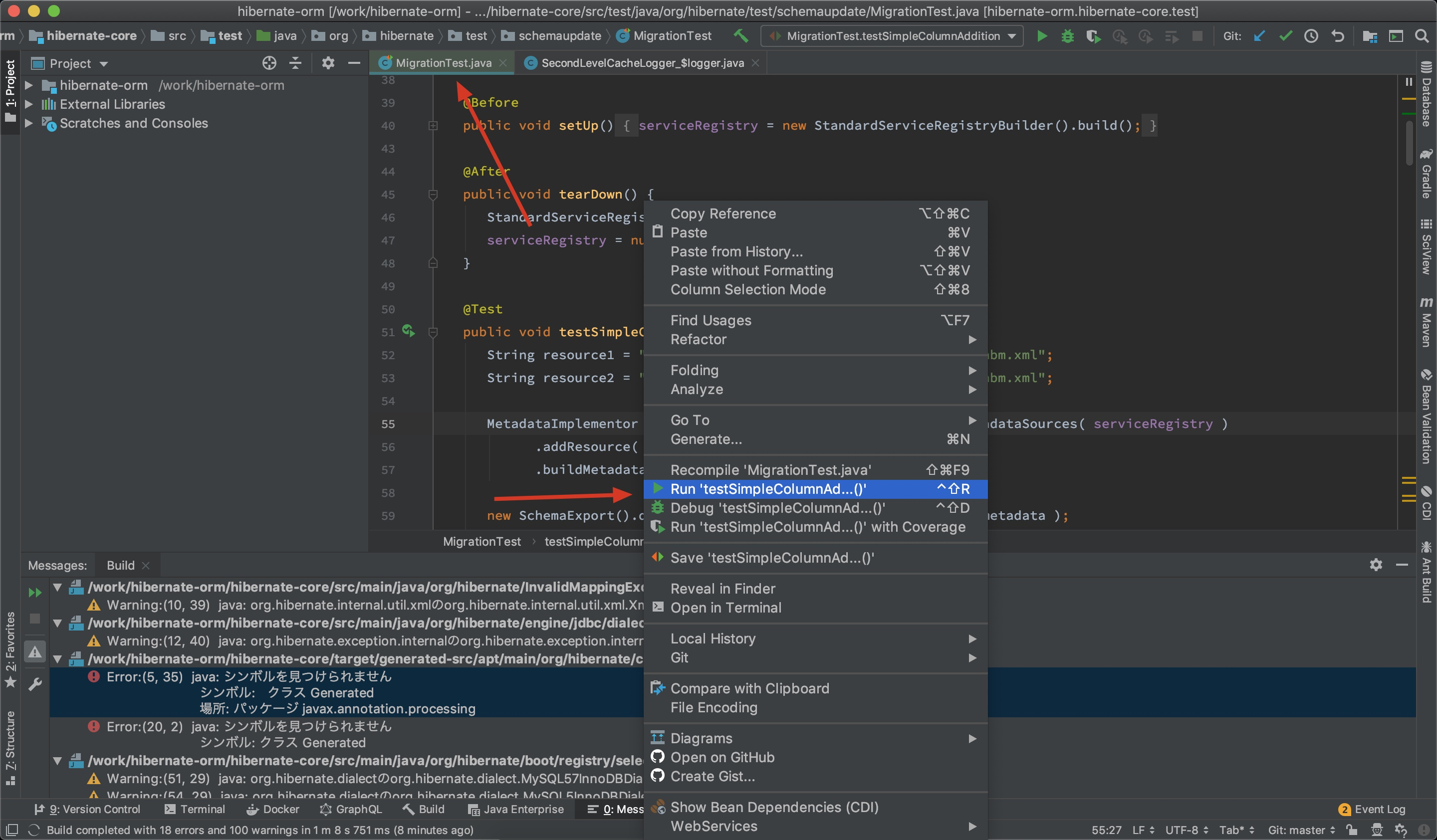Open run configuration dropdown MigrationTest.testSimpleColumnAddition
1437x840 pixels.
point(892,36)
